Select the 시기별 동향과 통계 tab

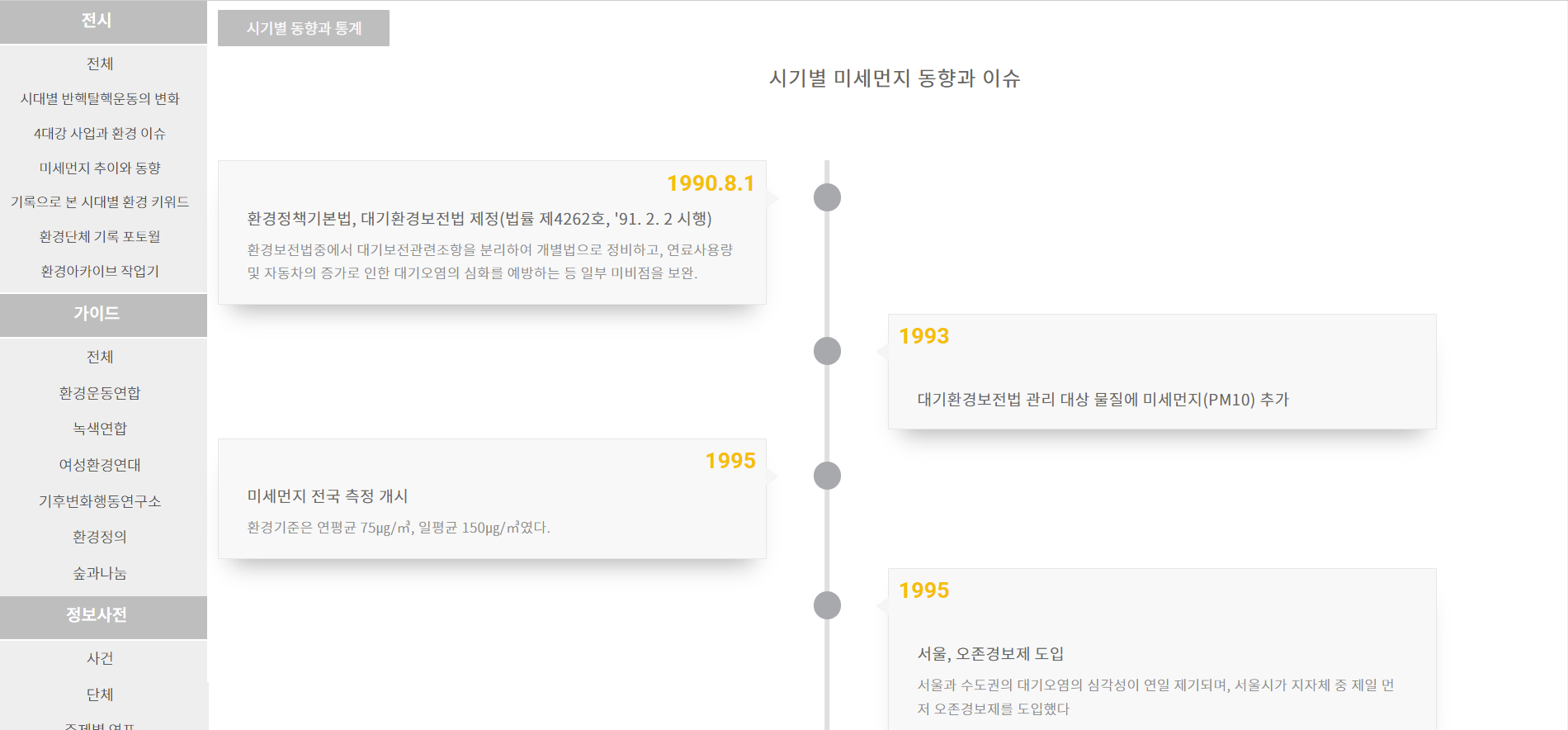coord(304,28)
